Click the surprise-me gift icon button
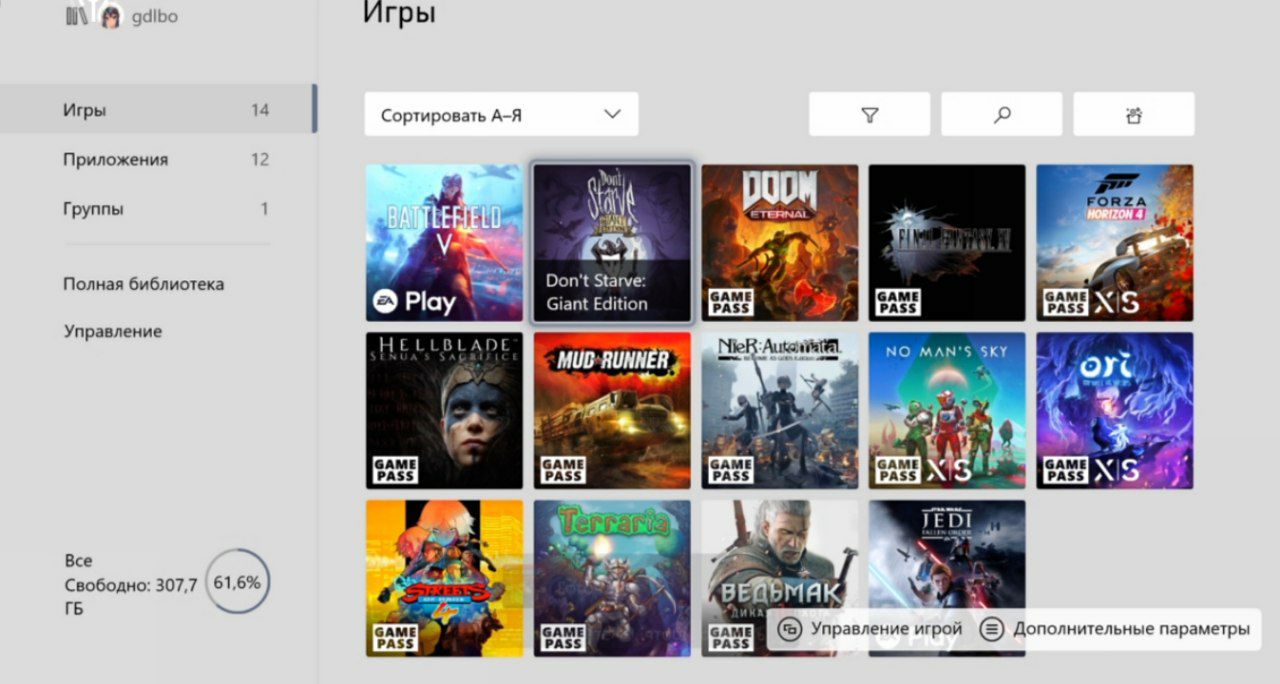Viewport: 1280px width, 684px height. (1133, 115)
